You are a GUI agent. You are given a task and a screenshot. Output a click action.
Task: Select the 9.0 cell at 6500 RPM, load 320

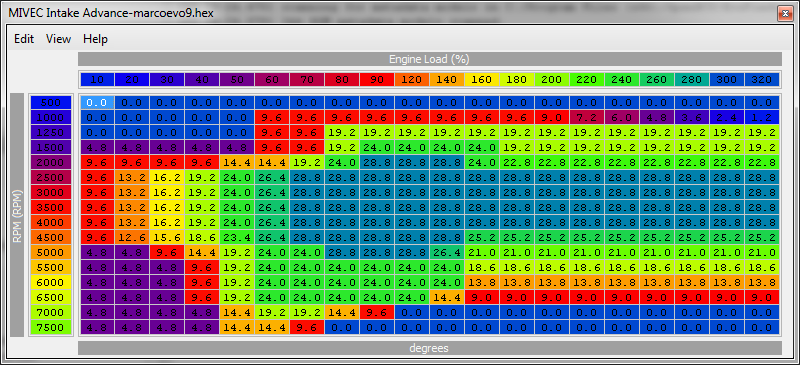[762, 298]
